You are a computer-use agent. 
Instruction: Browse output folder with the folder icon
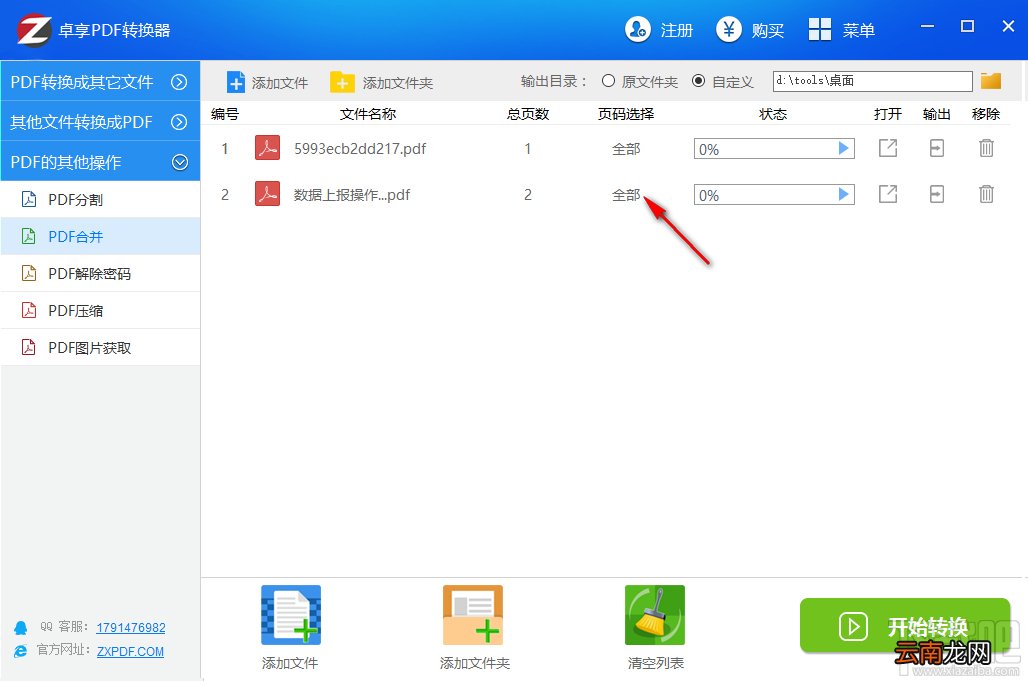click(x=991, y=81)
